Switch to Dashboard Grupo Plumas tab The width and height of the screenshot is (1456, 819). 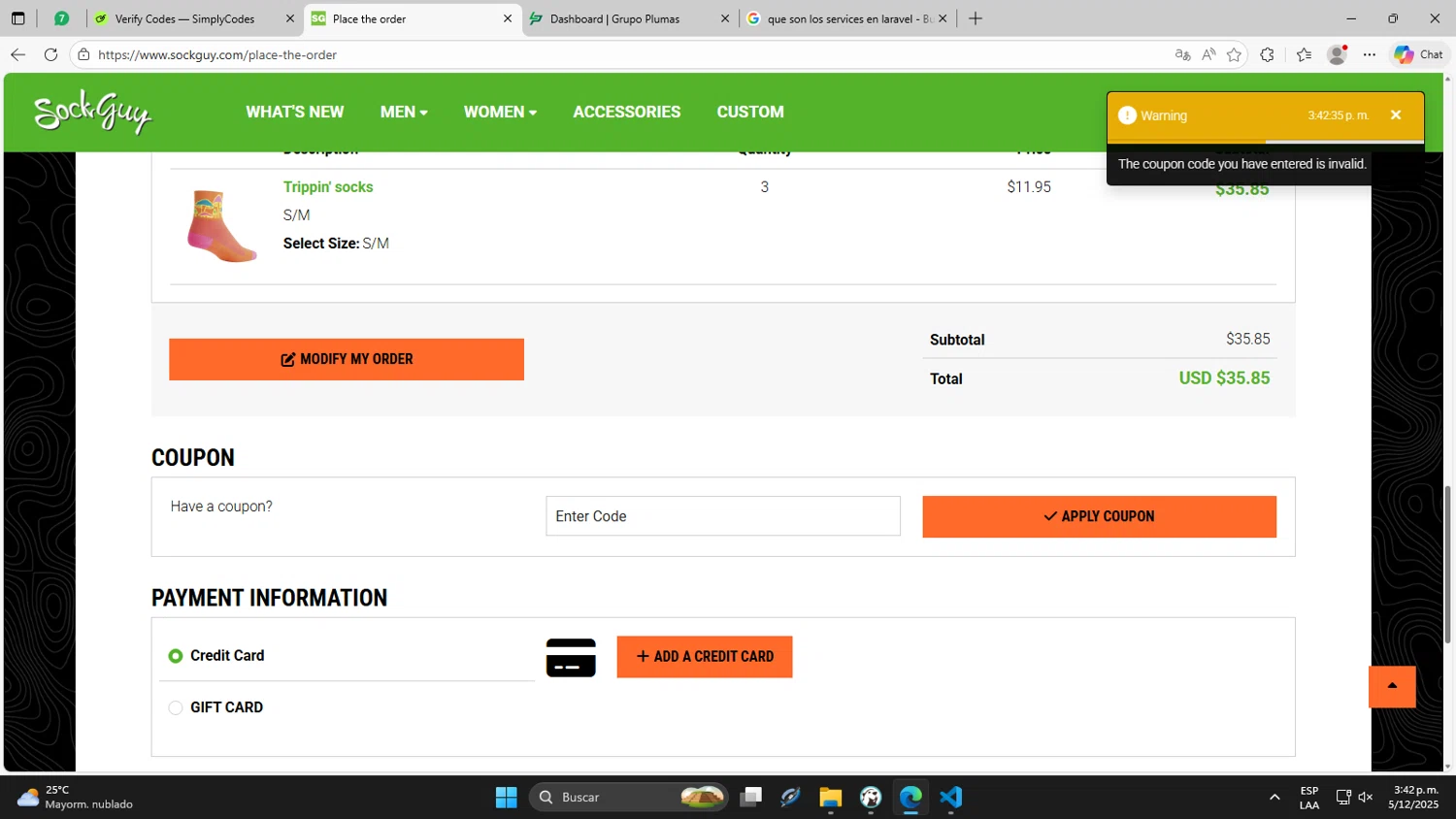tap(629, 18)
